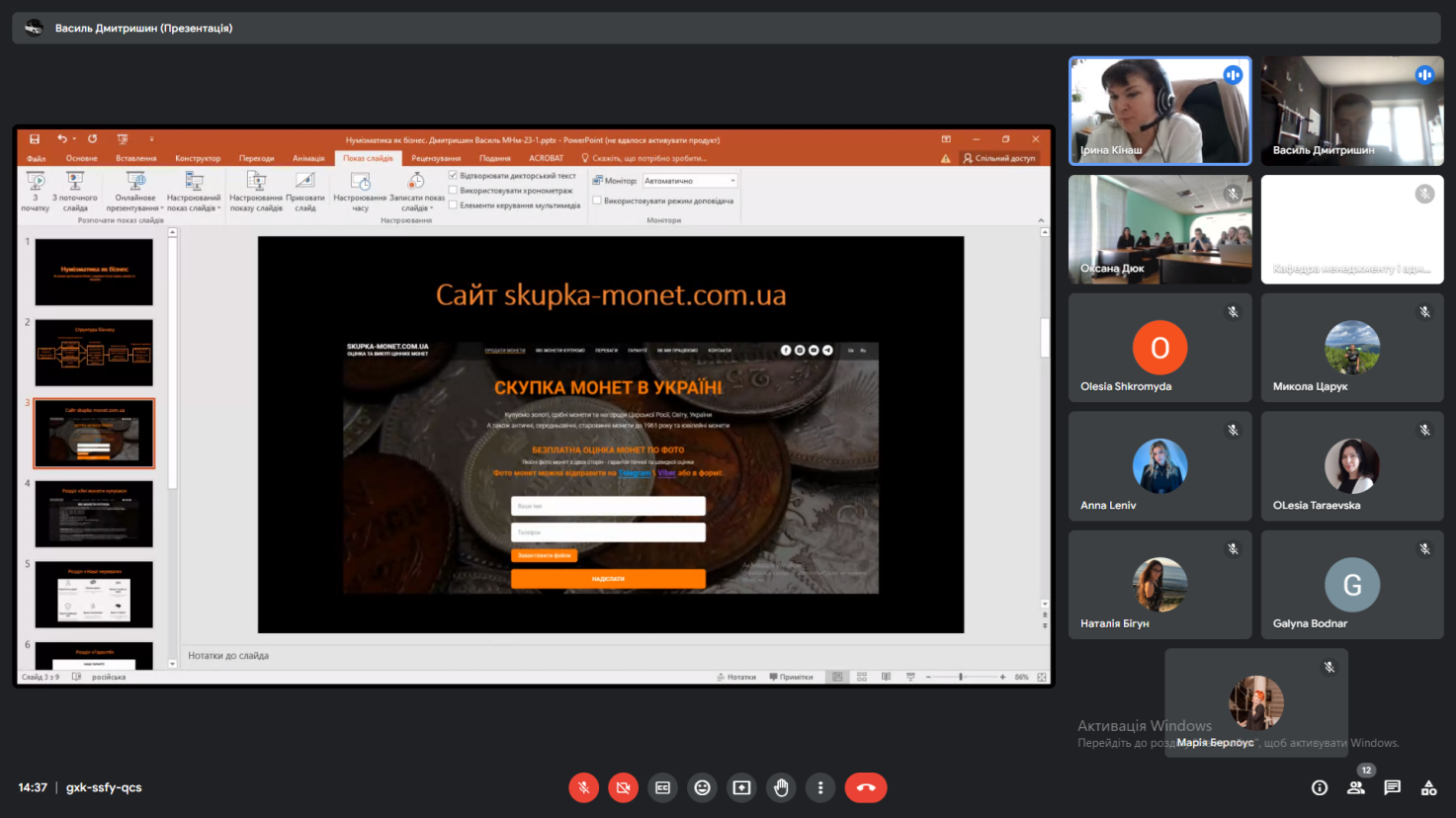Turn on camera in Meet controls
Viewport: 1456px width, 818px height.
623,787
